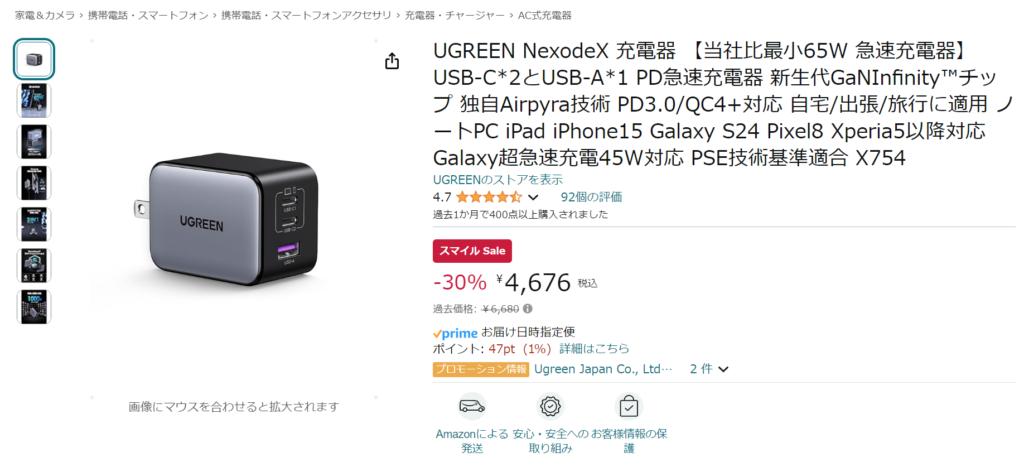Click the star rating icons

[x=489, y=197]
